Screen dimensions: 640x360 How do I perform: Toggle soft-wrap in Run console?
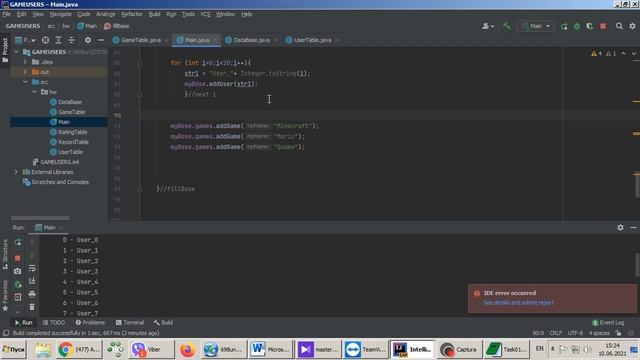click(x=32, y=268)
